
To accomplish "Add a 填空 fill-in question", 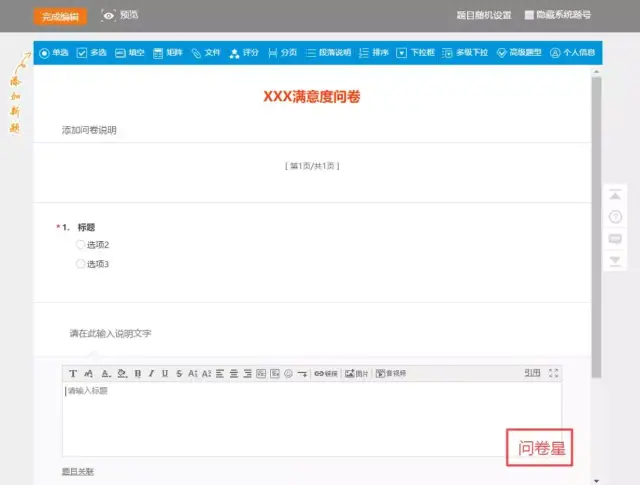I will point(129,53).
